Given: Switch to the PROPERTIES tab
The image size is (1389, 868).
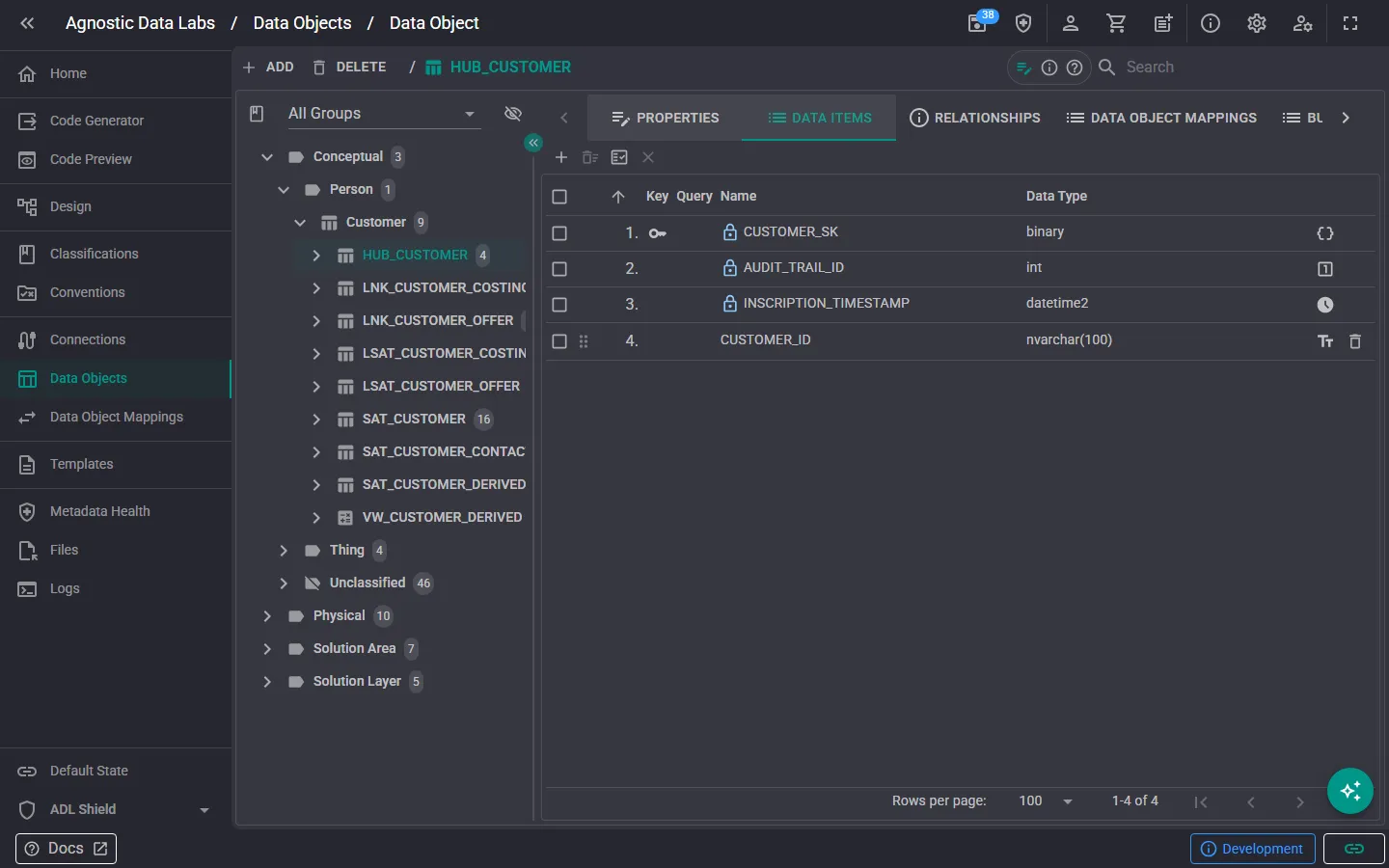Looking at the screenshot, I should 665,118.
